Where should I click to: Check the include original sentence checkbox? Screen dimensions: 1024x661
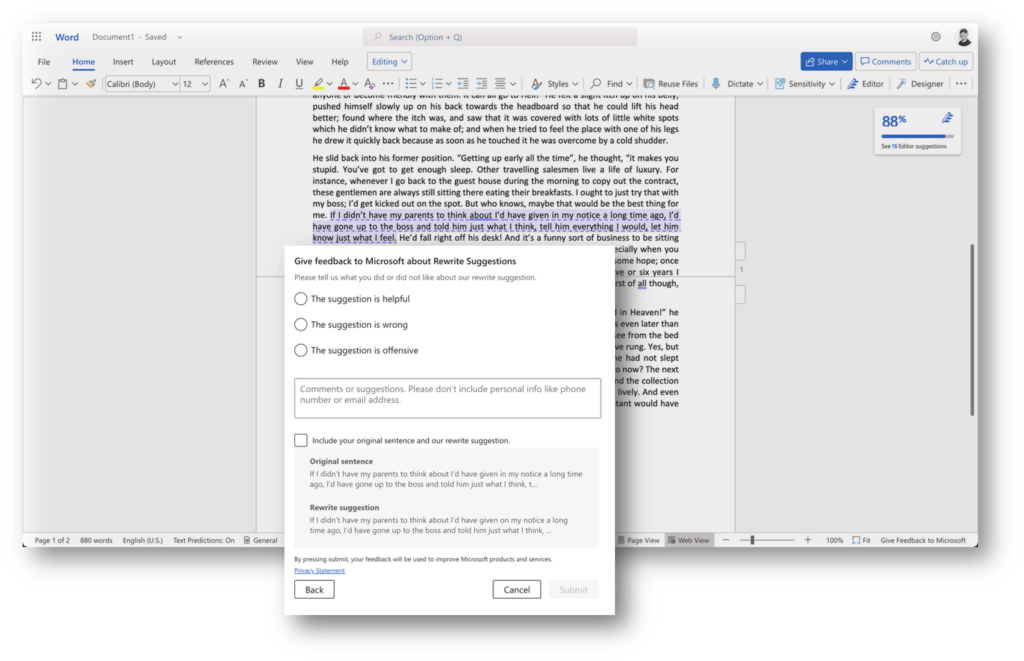[x=301, y=440]
